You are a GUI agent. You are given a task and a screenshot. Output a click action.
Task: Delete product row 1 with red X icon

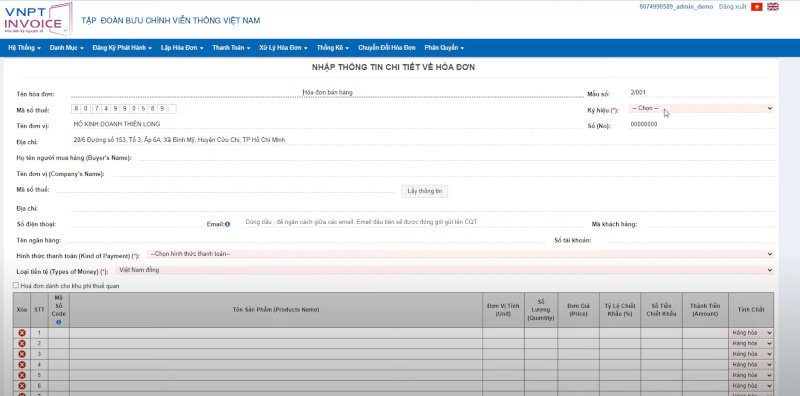22,333
